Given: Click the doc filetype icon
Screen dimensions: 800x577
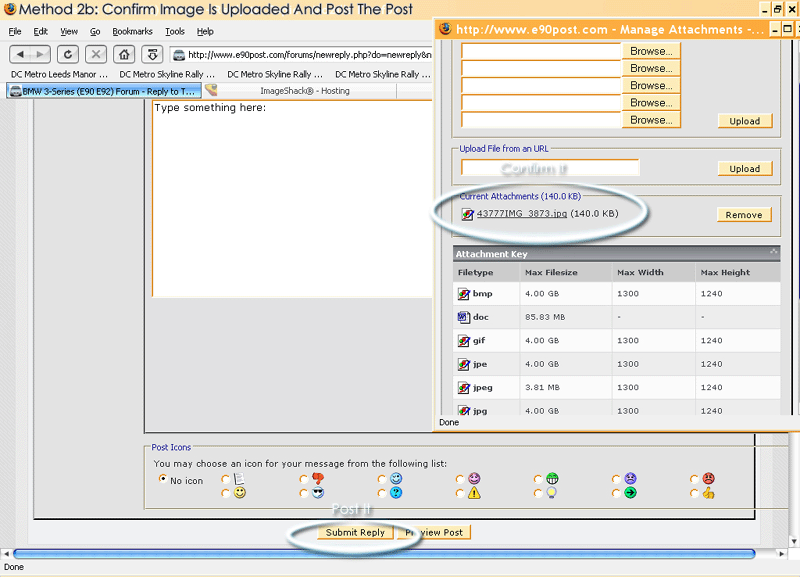Looking at the screenshot, I should [x=463, y=317].
